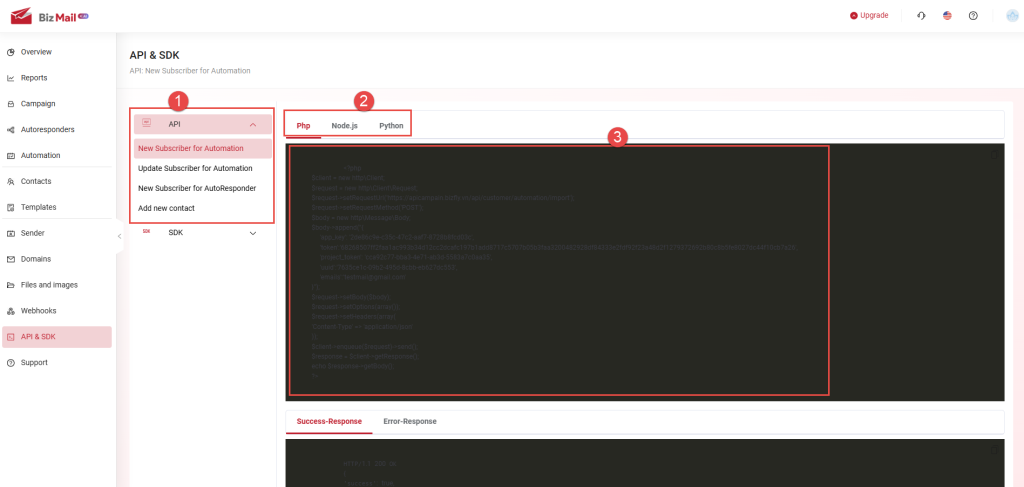Screen dimensions: 1024x487
Task: Open the user profile avatar
Action: point(1012,16)
